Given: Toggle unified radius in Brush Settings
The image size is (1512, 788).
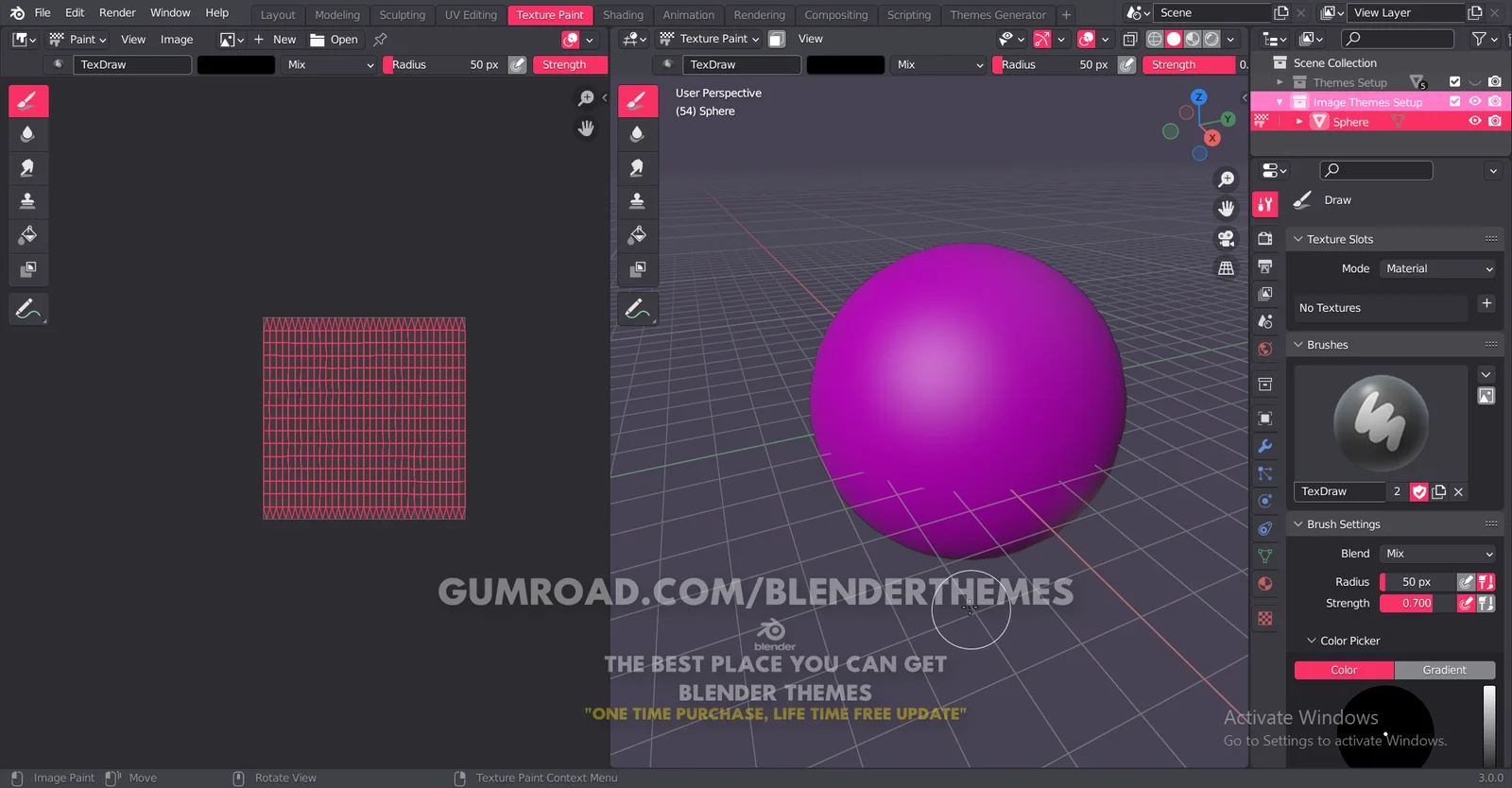Looking at the screenshot, I should [1486, 582].
